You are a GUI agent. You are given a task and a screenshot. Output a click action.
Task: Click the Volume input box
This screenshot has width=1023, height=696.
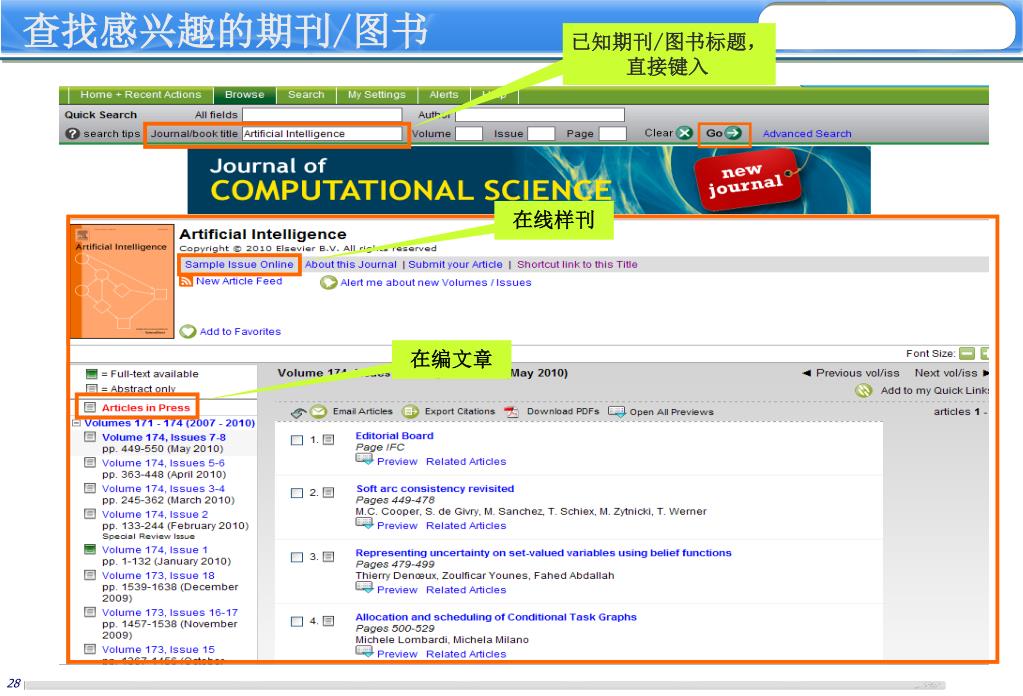[468, 134]
